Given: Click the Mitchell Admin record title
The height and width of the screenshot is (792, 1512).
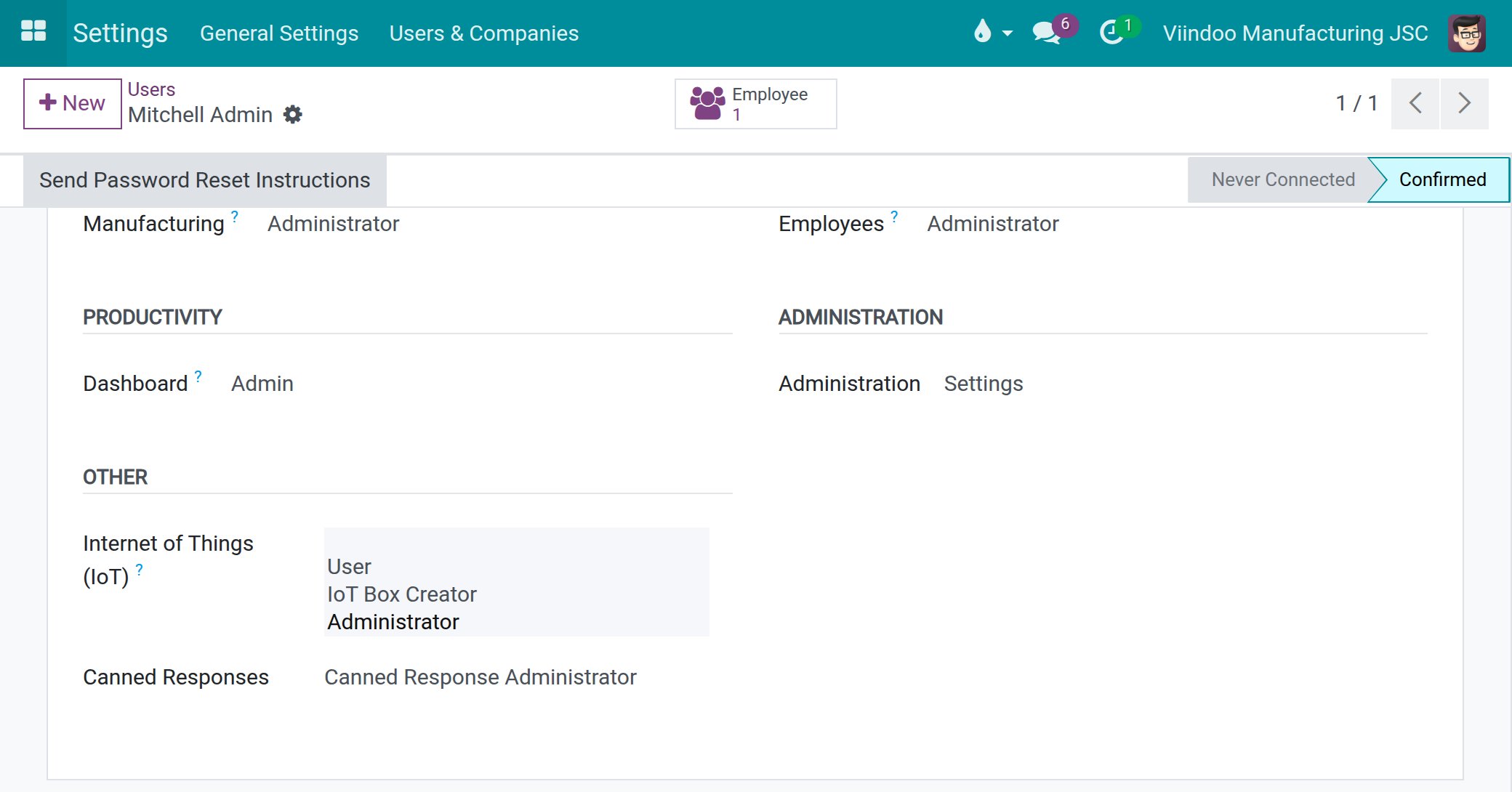Looking at the screenshot, I should tap(200, 115).
